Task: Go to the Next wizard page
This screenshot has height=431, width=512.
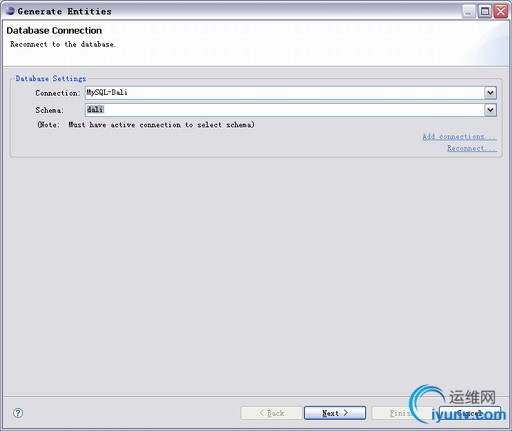Action: [335, 413]
